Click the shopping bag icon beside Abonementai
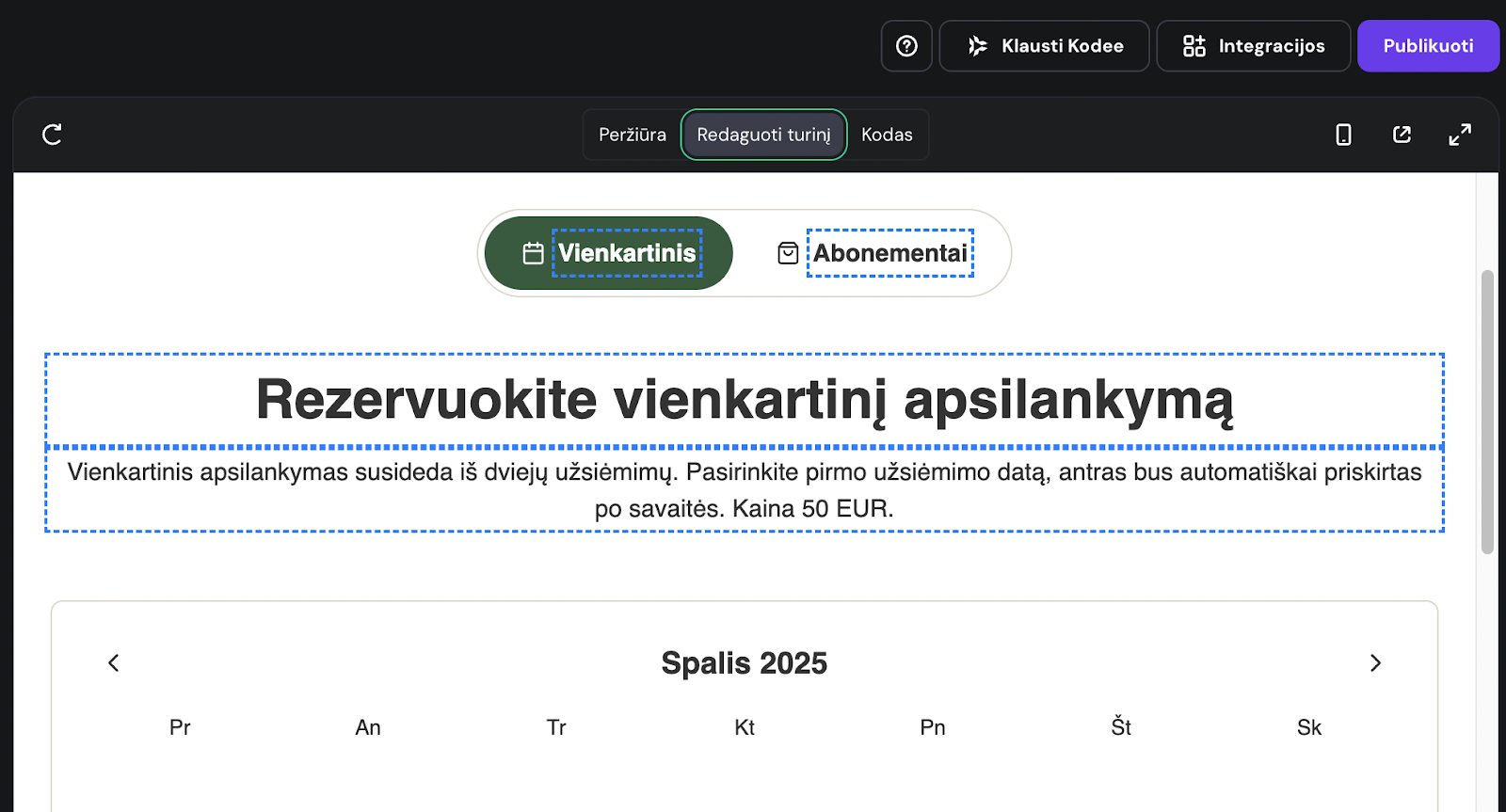 pos(788,253)
